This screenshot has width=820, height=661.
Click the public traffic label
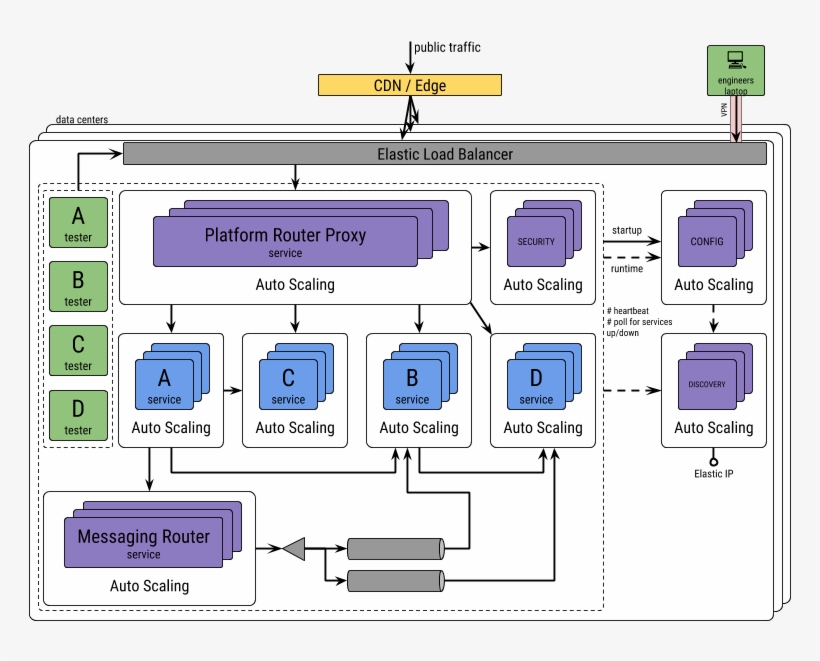tap(447, 47)
